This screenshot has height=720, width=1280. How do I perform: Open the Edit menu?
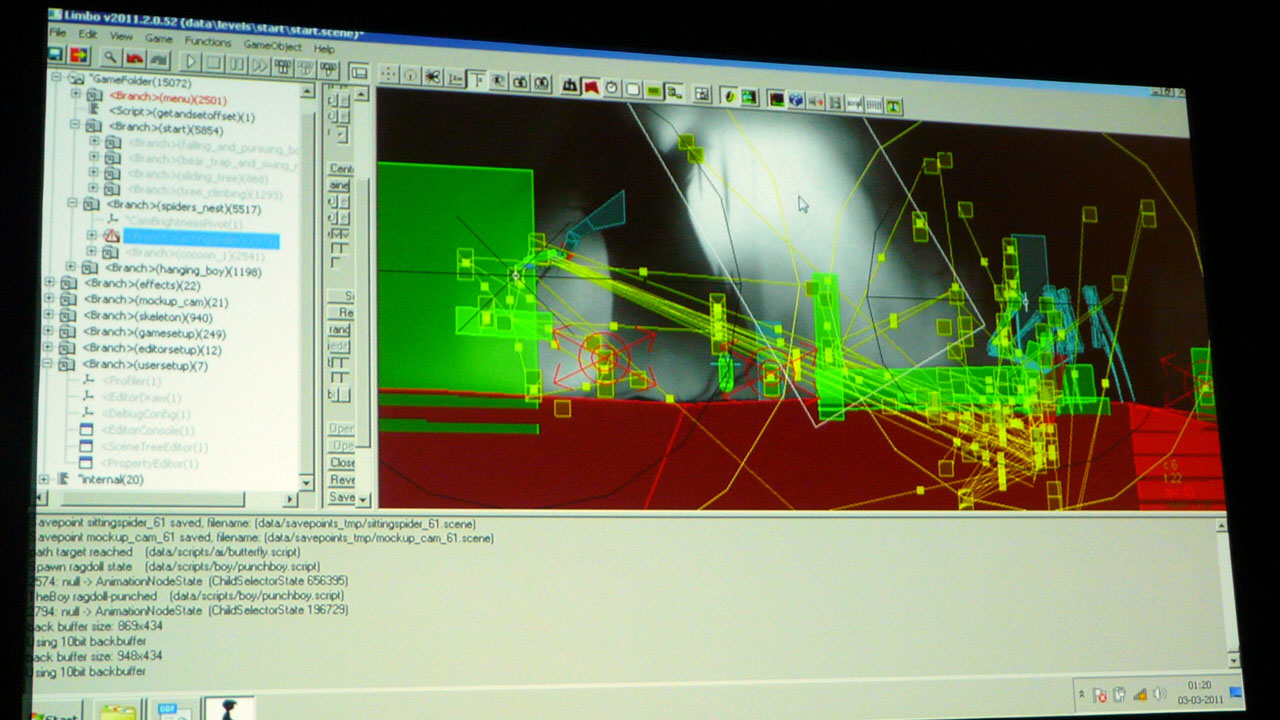pos(88,35)
